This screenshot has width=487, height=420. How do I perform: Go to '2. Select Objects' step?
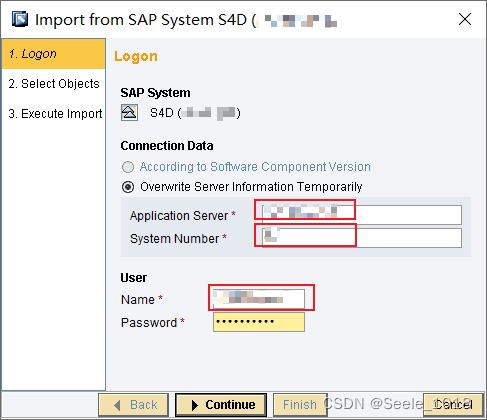click(54, 84)
